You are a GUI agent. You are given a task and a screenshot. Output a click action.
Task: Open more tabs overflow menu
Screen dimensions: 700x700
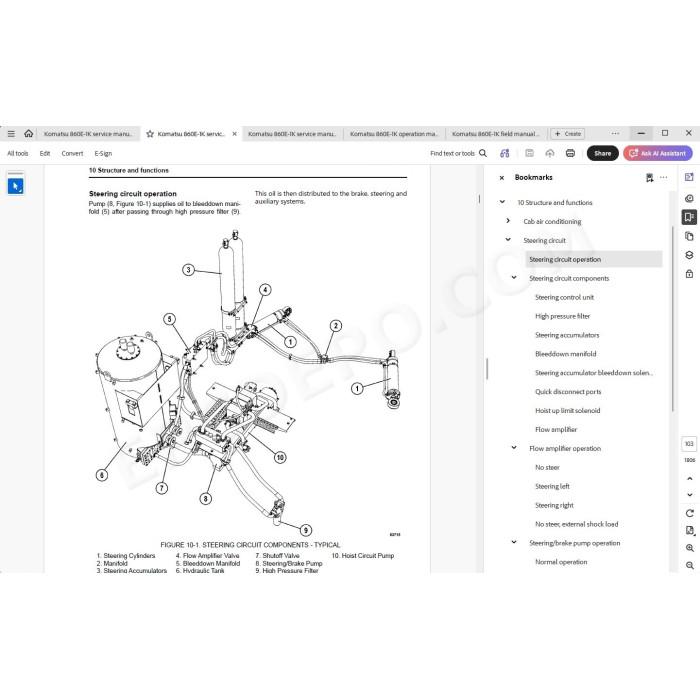pyautogui.click(x=615, y=133)
